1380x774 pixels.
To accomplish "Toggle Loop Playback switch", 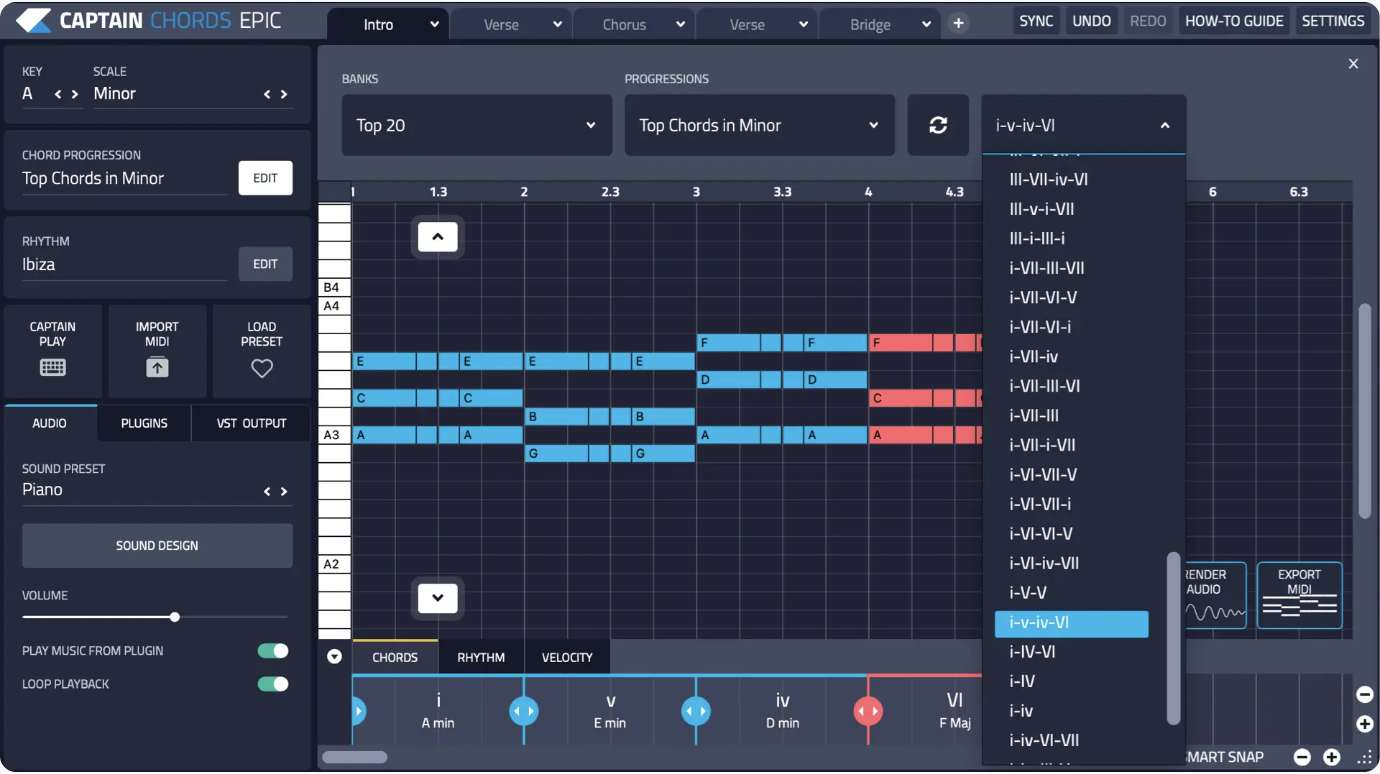I will (273, 684).
